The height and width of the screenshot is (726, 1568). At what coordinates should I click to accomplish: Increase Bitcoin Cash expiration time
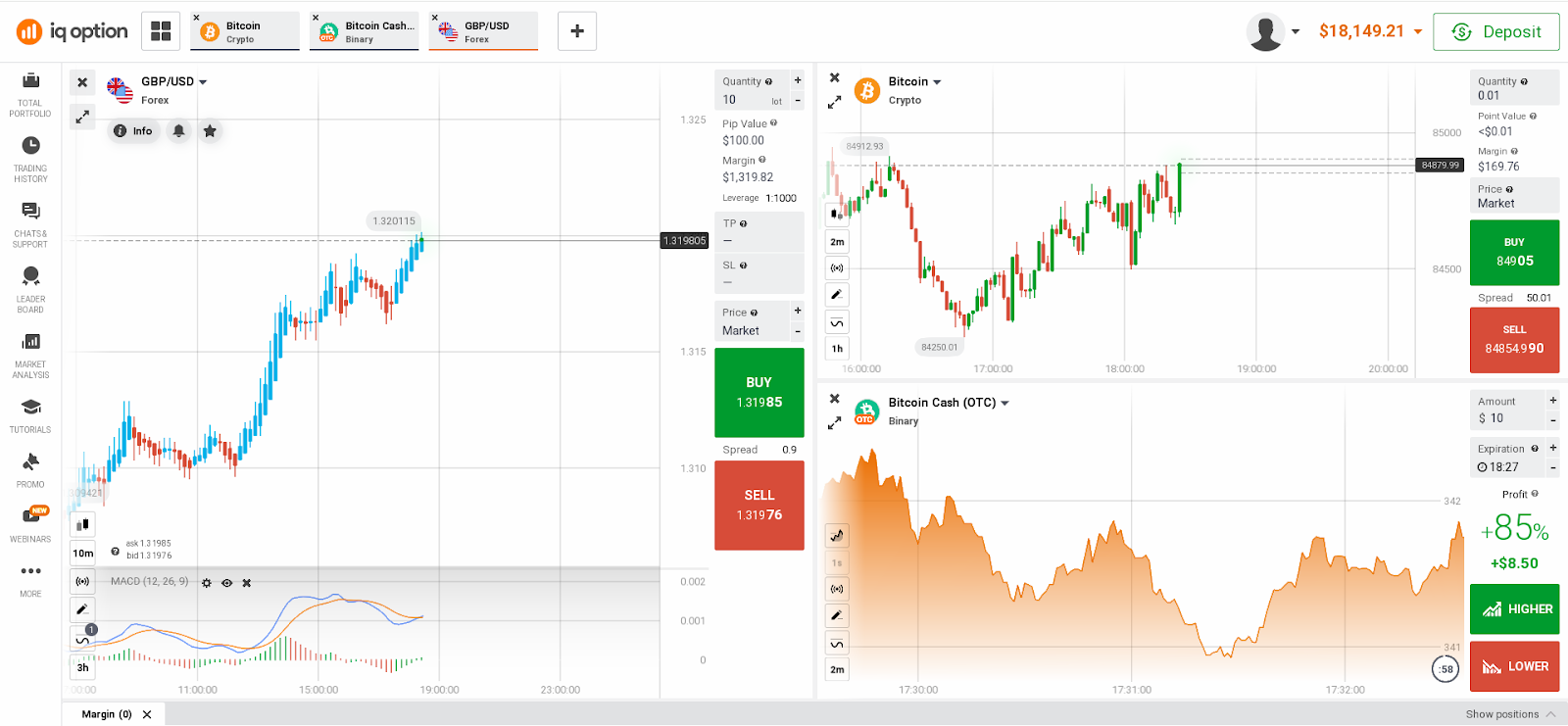coord(1553,448)
